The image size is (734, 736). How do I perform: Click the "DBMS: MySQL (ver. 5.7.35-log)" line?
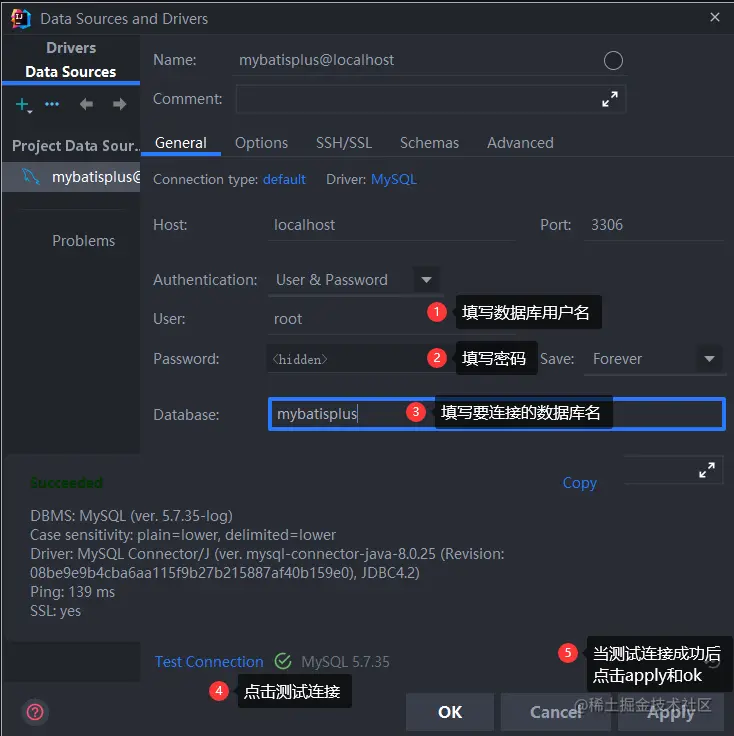coord(131,516)
